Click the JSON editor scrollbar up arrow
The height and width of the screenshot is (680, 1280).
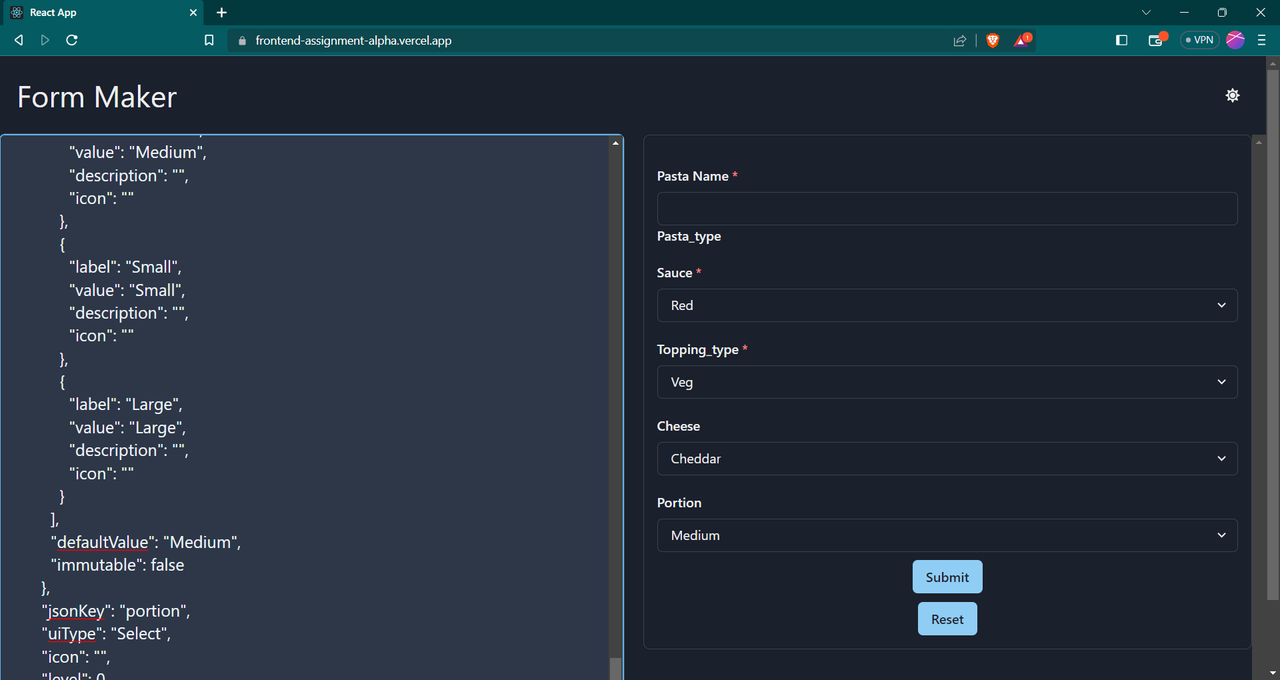pyautogui.click(x=615, y=143)
